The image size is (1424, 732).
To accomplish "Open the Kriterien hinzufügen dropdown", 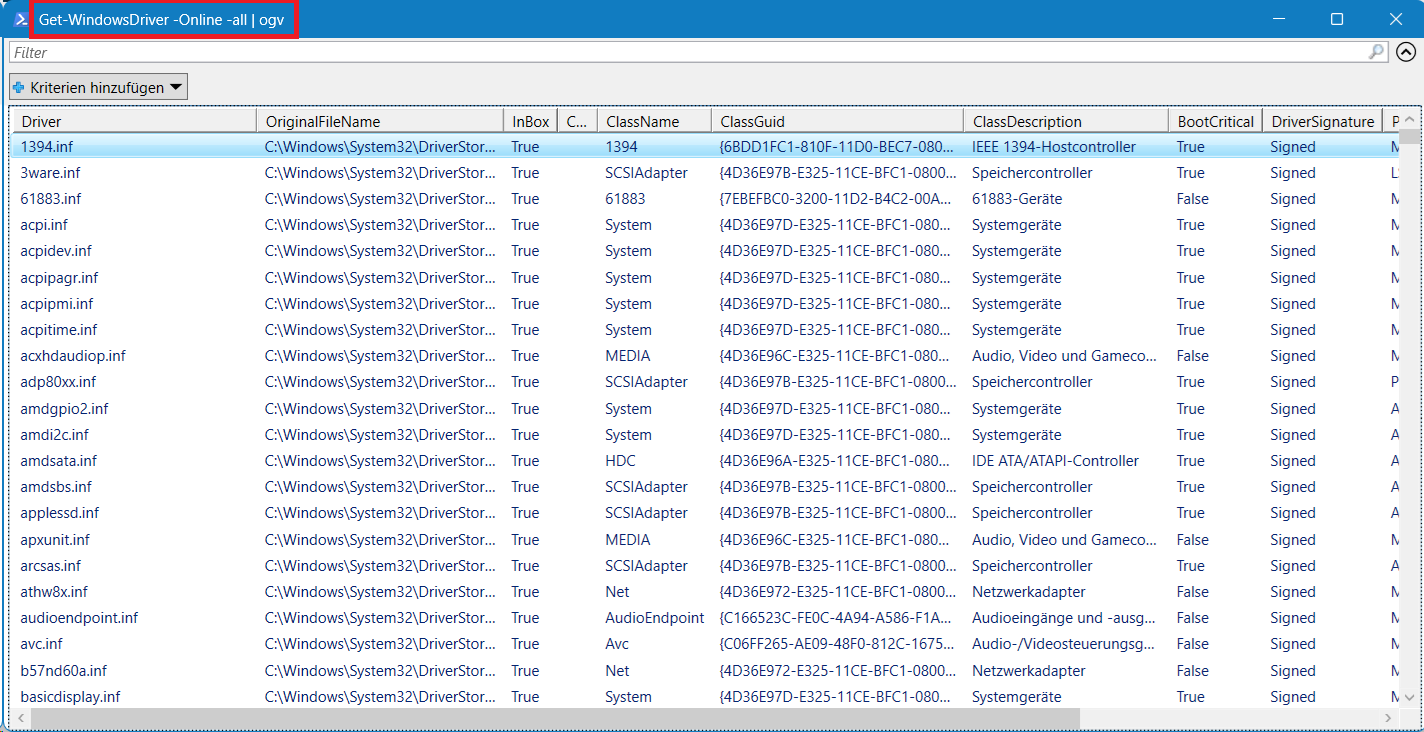I will (98, 87).
